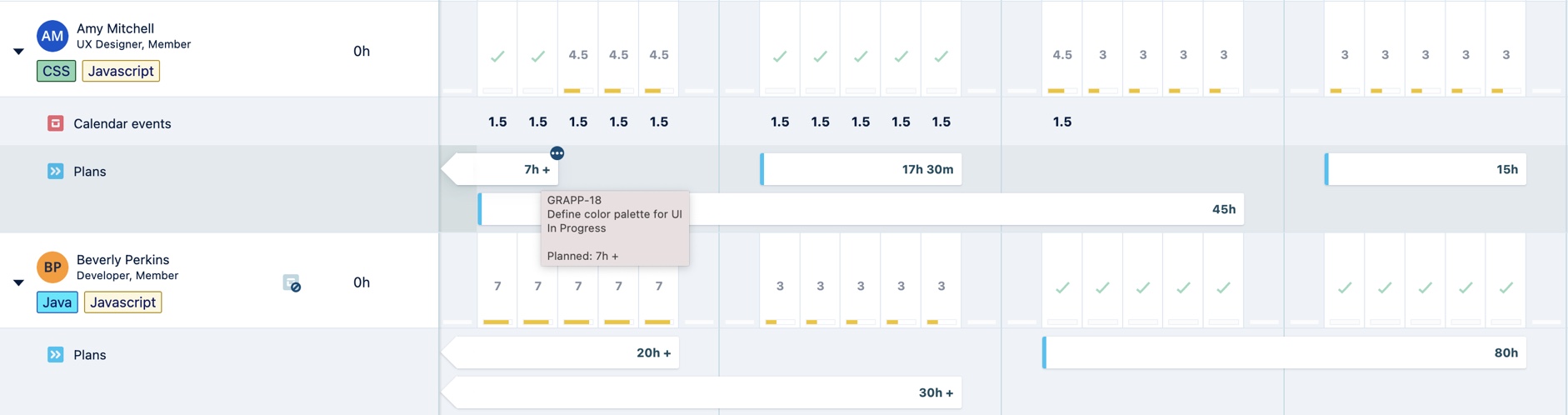Click the red Calendar events icon
This screenshot has width=1568, height=415.
pos(56,123)
